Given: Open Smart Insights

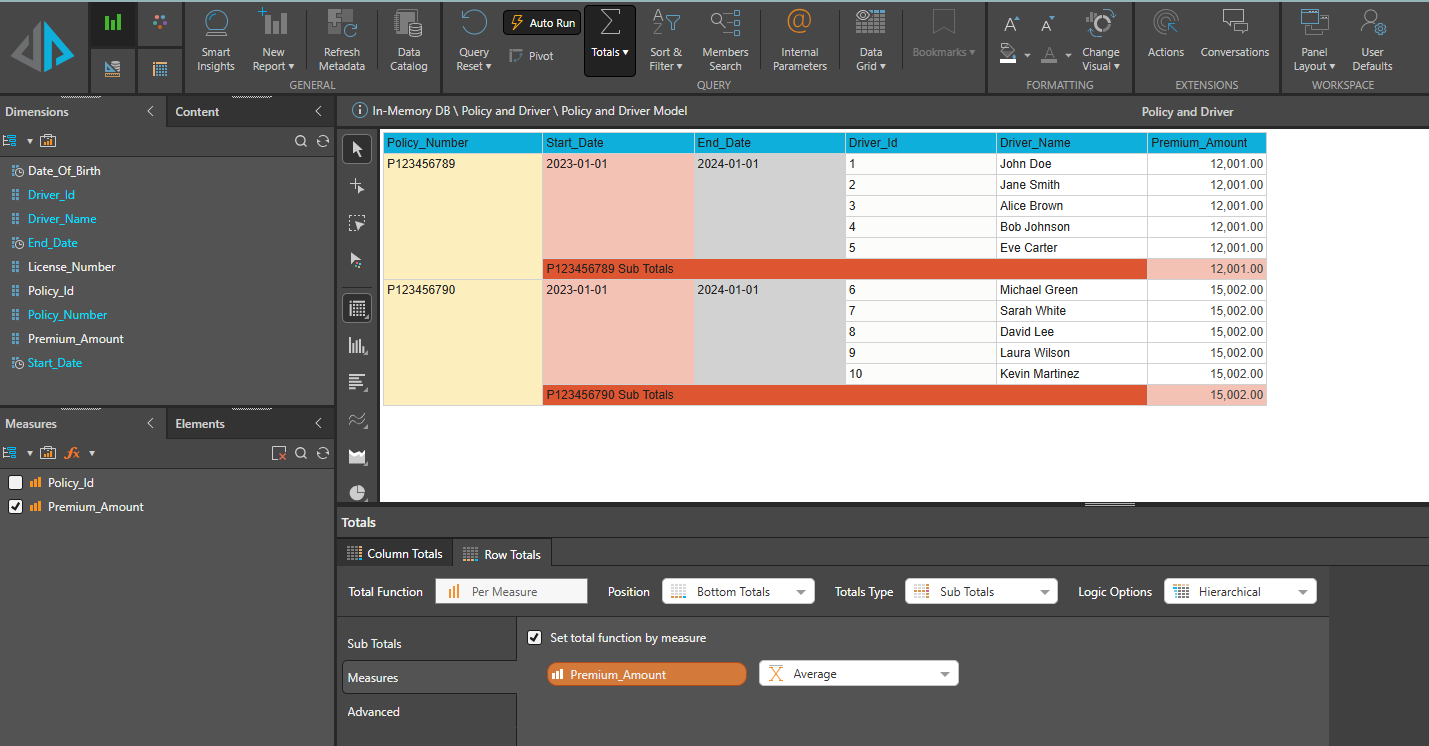Looking at the screenshot, I should [x=215, y=40].
